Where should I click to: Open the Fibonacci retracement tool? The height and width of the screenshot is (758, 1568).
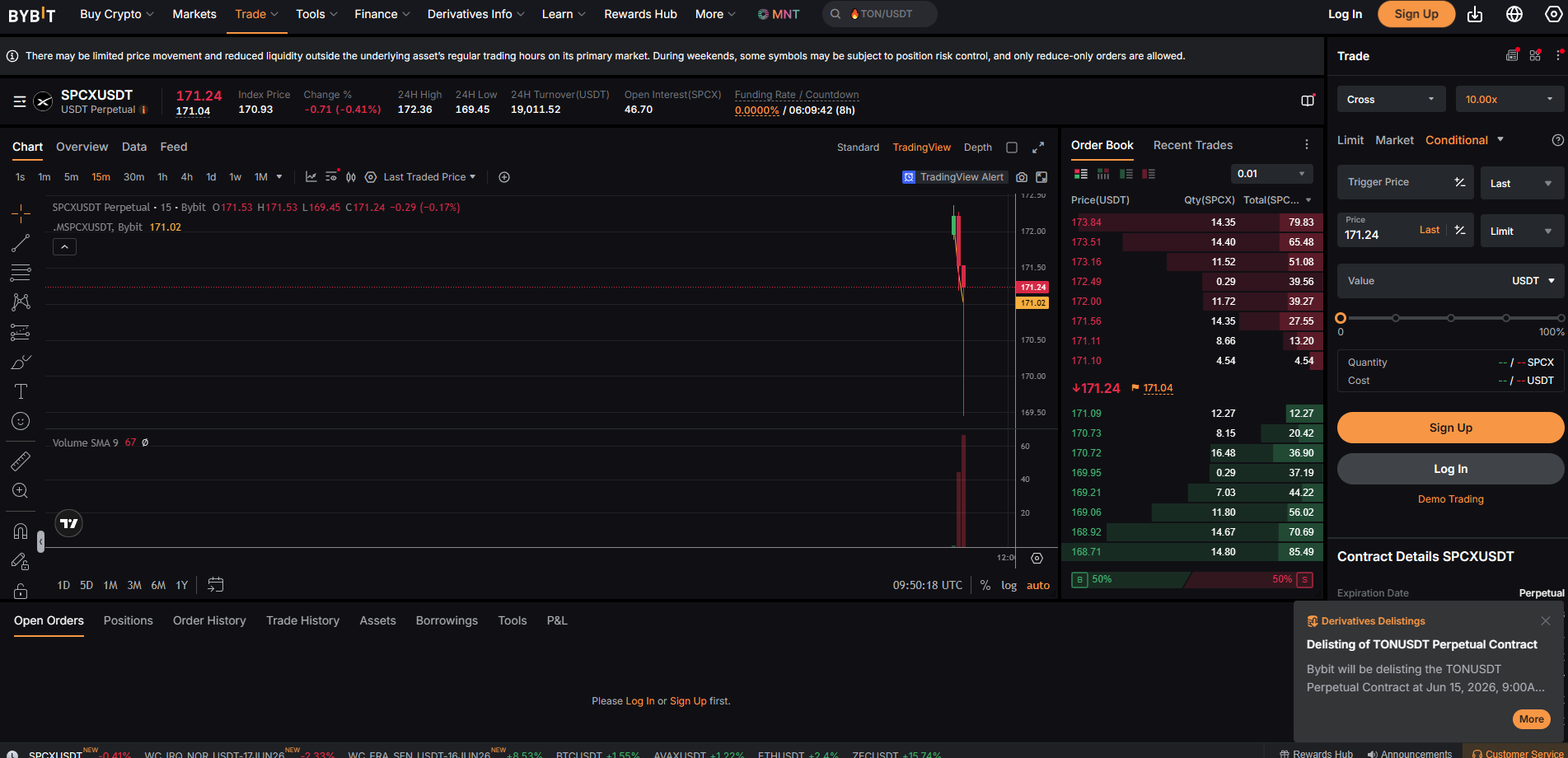click(21, 273)
